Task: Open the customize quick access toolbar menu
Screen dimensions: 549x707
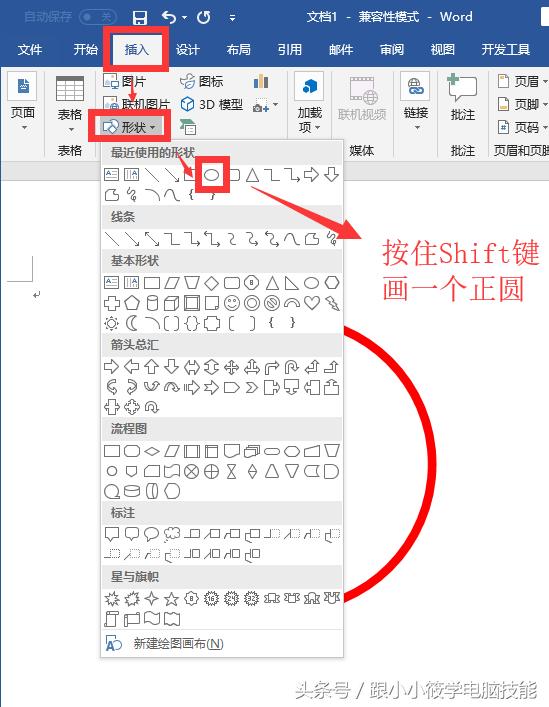Action: pos(232,18)
